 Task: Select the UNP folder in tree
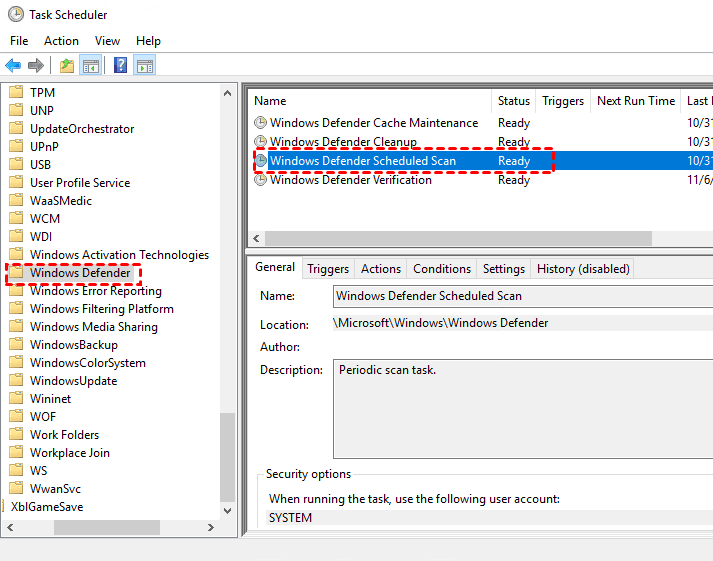pos(42,110)
